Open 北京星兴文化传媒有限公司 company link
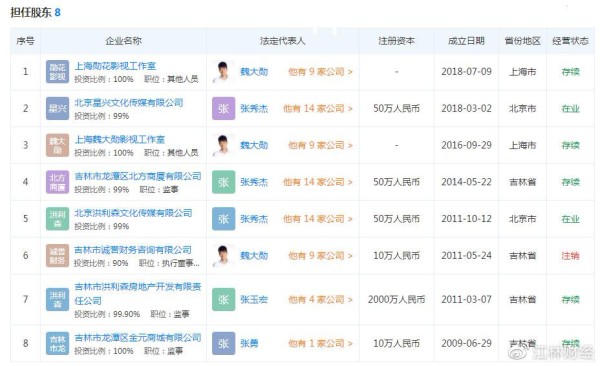 point(129,103)
